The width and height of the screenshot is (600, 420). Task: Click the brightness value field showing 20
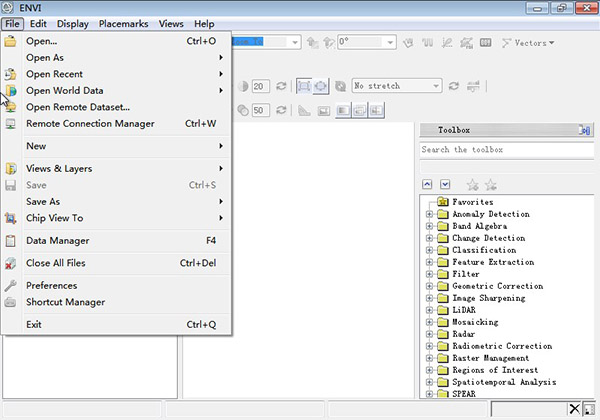[x=260, y=86]
